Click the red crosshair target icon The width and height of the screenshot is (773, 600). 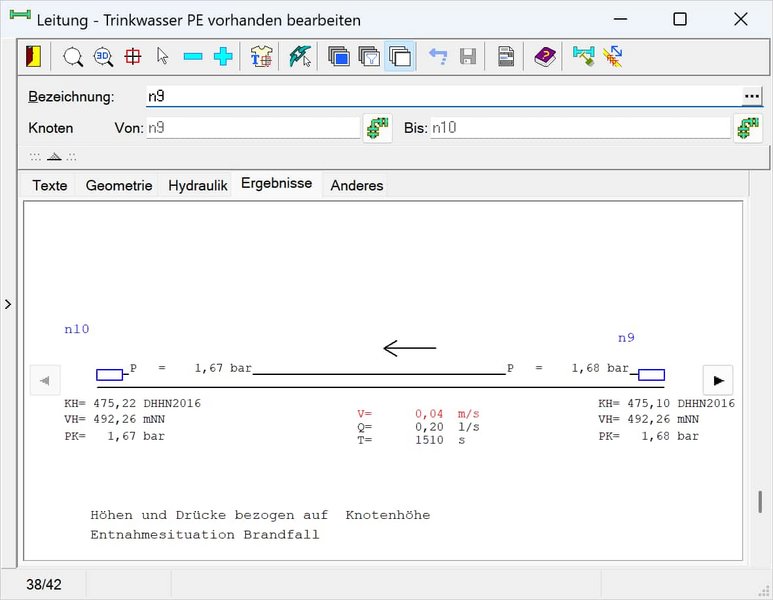[133, 57]
